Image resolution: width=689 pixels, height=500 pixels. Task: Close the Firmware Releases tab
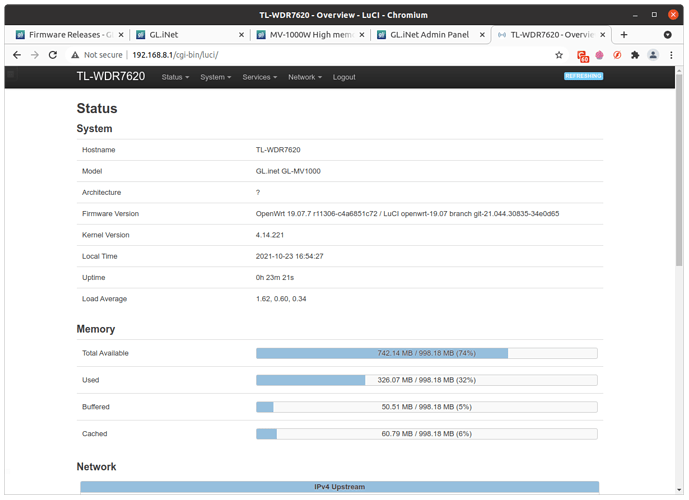tap(121, 35)
